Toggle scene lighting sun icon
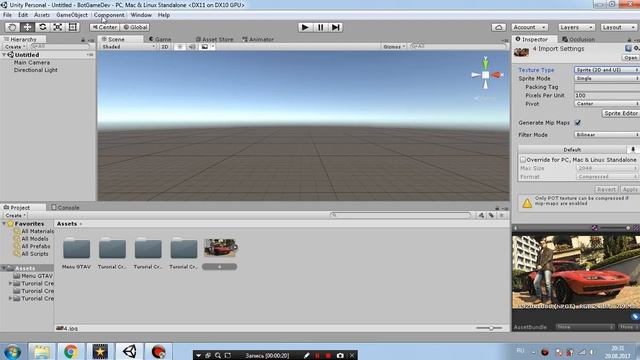Image resolution: width=640 pixels, height=360 pixels. coord(179,47)
